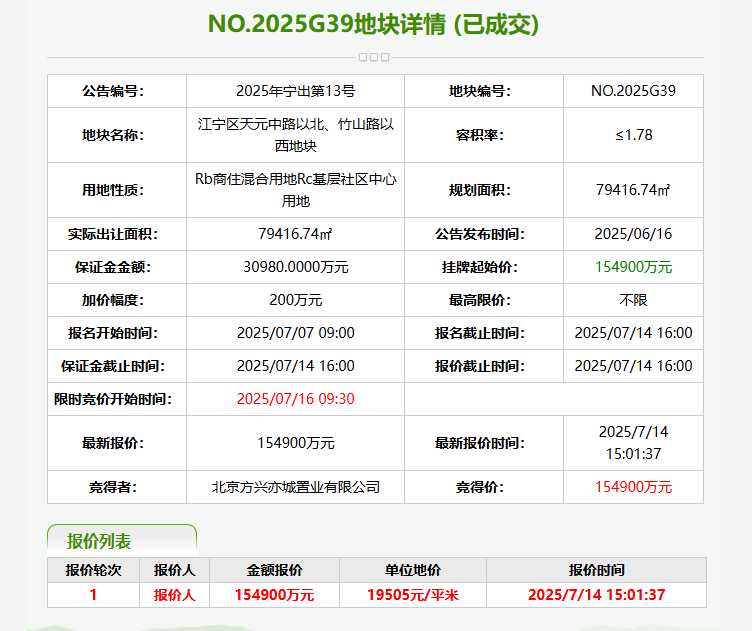
Task: Click the 实际出让面积 value 79416.74㎡
Action: tap(295, 234)
